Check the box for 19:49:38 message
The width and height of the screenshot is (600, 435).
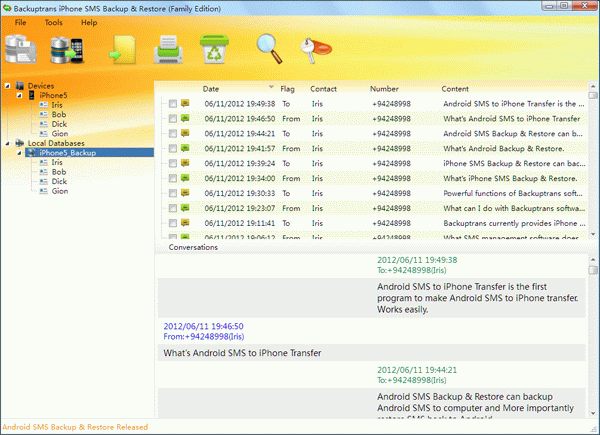pyautogui.click(x=173, y=104)
